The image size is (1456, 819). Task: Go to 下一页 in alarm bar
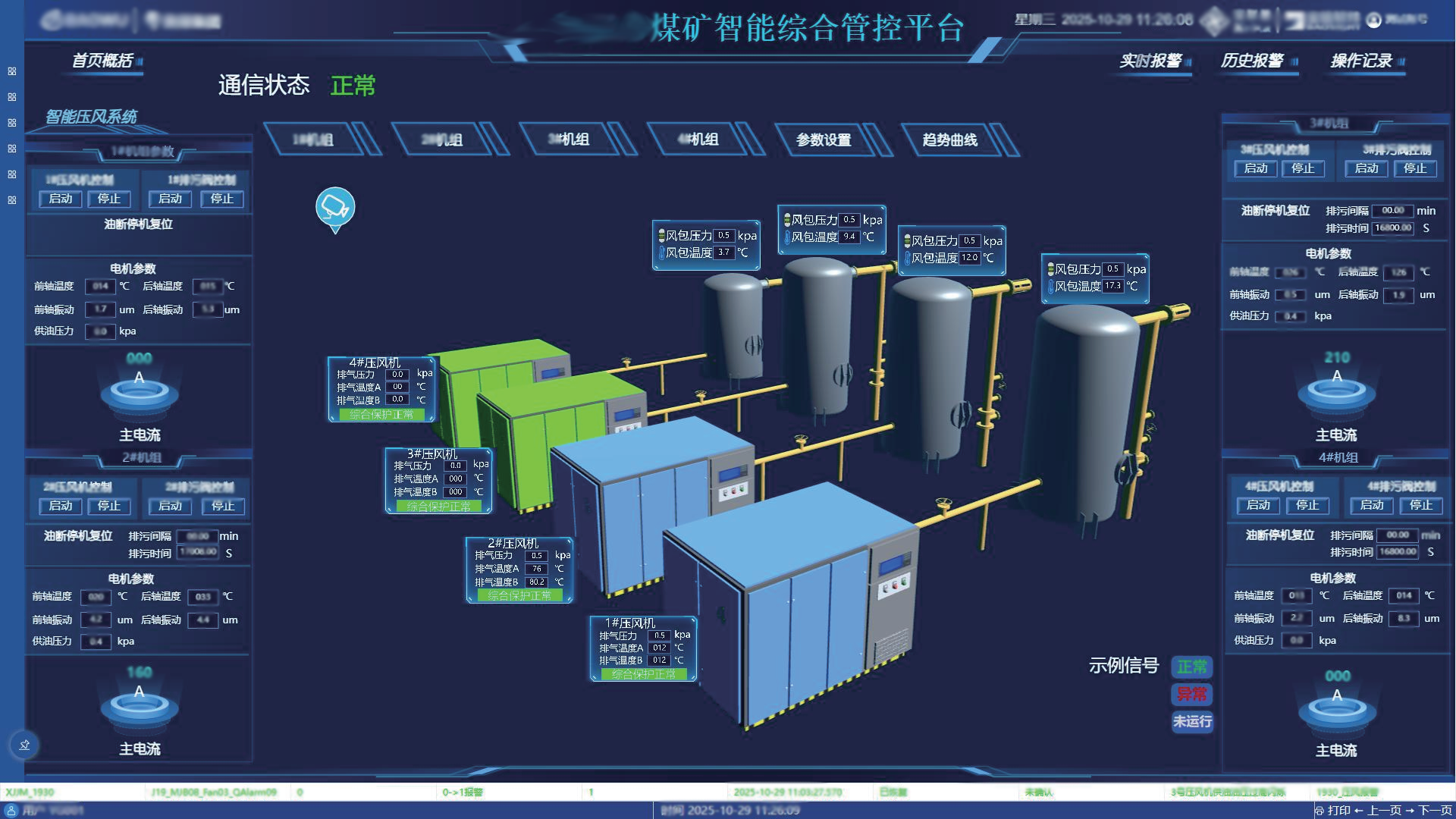point(1435,811)
